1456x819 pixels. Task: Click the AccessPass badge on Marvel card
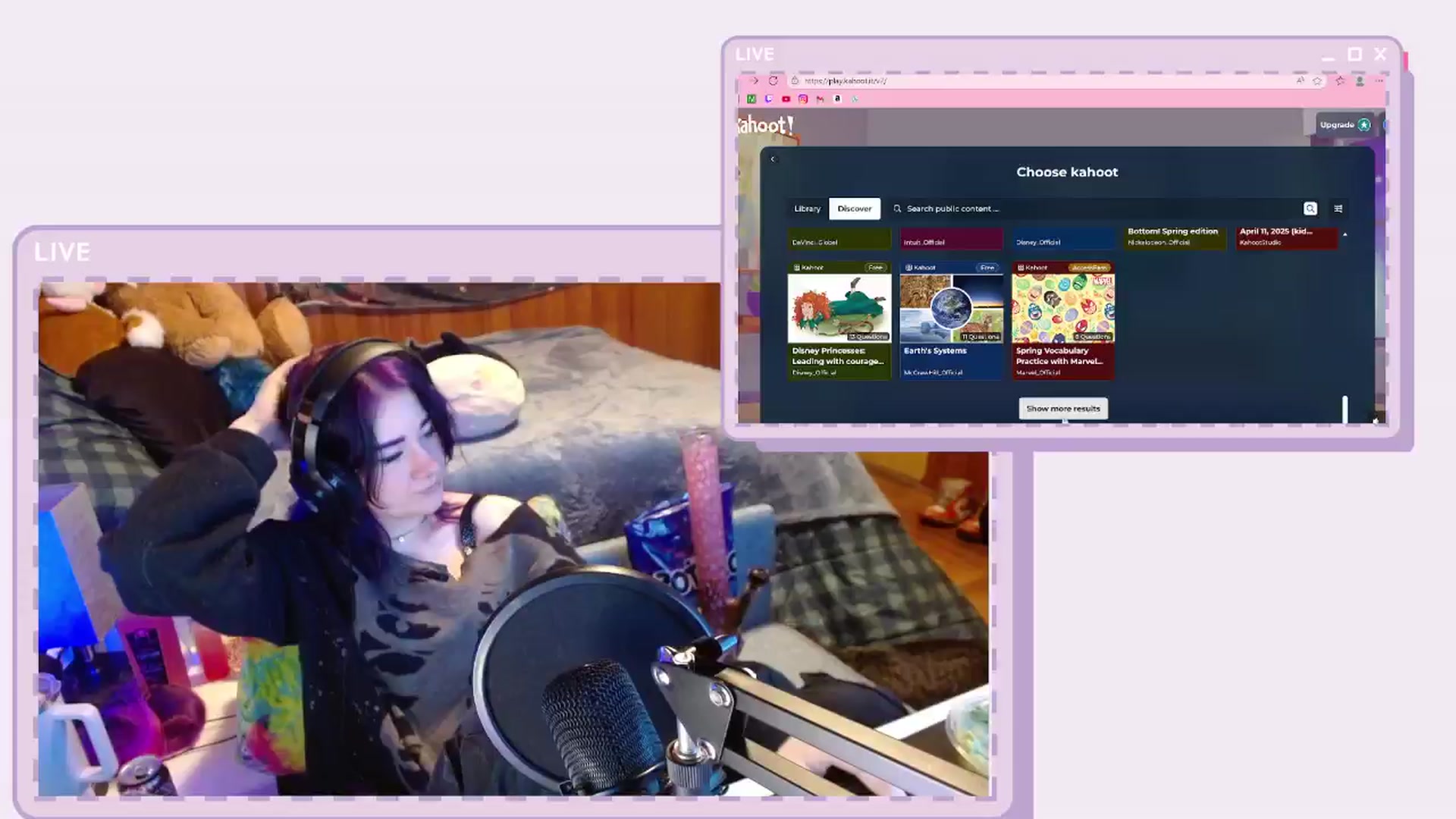click(x=1090, y=268)
